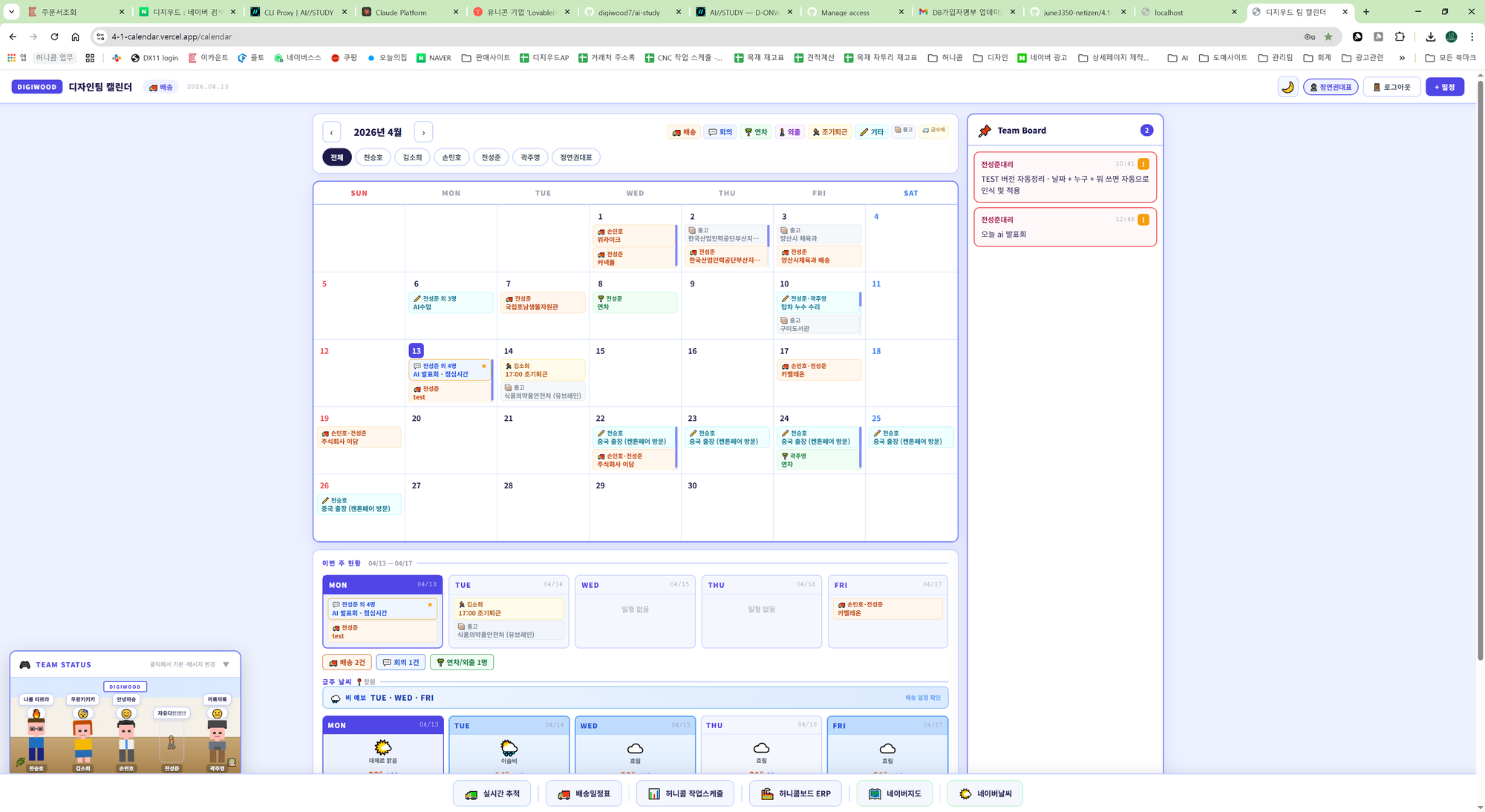Open Chrome downloads icon
Screen dimensions: 1485x812
tap(1430, 36)
